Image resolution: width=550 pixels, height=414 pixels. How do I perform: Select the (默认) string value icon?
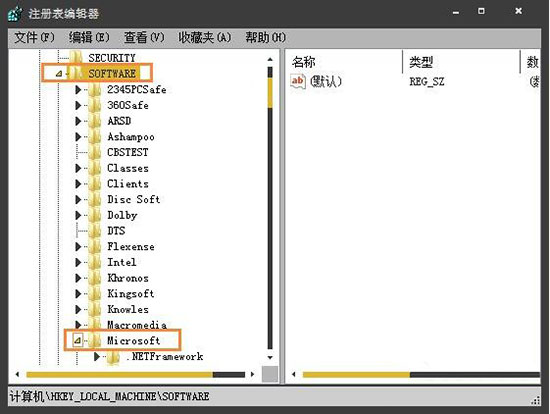click(297, 81)
